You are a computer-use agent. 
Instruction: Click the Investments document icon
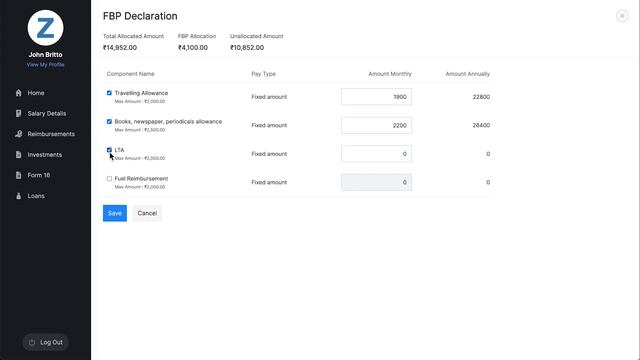coord(18,155)
